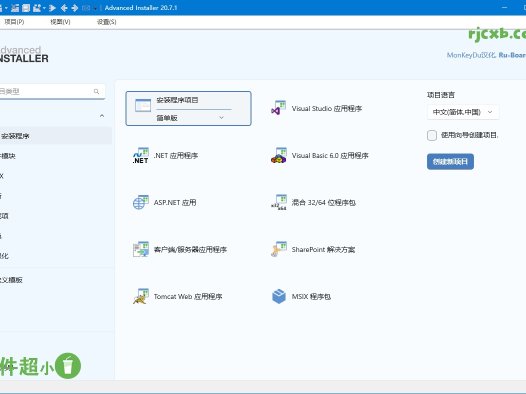
Task: Click the Visual Basic 6.0 应用程序 label
Action: point(330,156)
